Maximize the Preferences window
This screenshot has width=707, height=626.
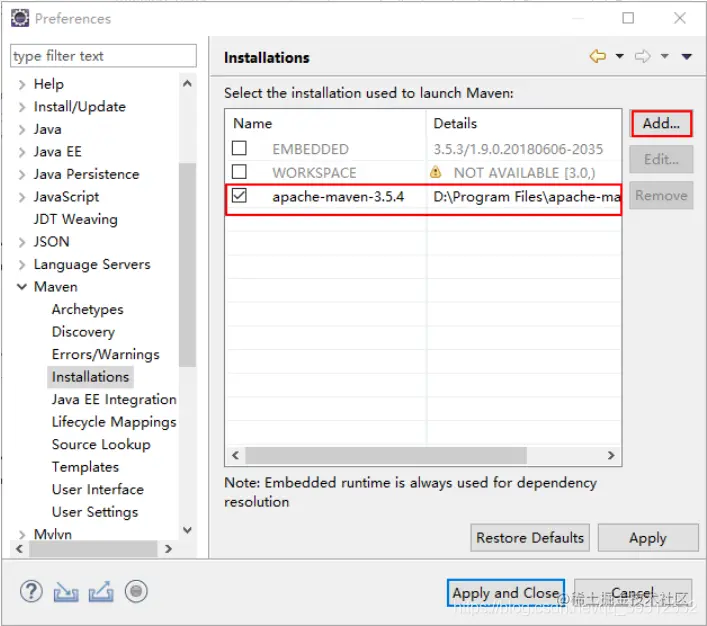[628, 18]
